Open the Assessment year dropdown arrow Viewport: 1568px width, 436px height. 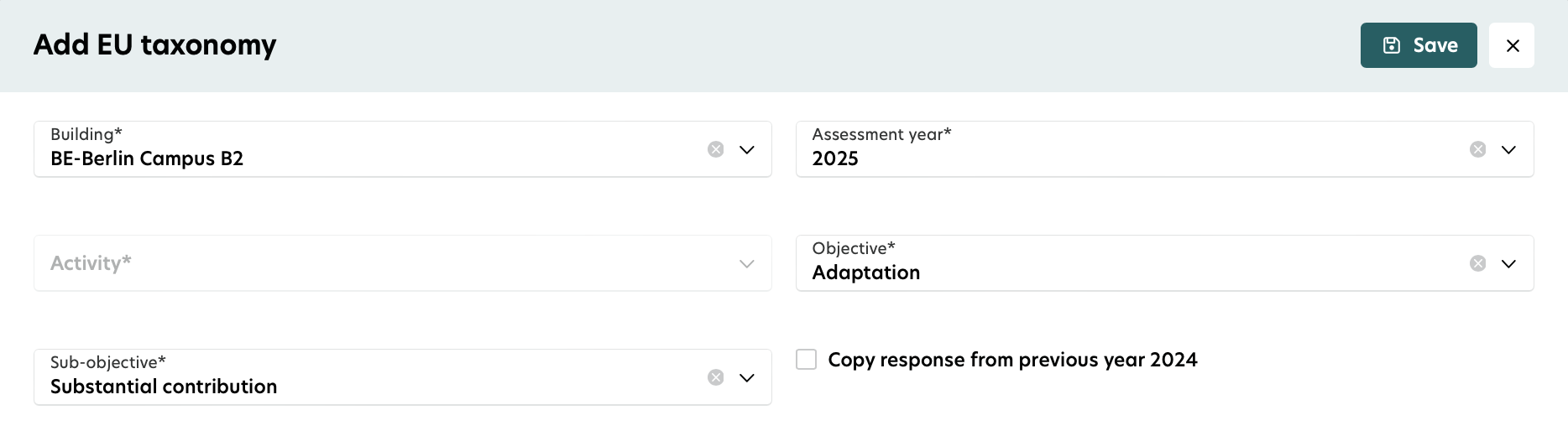tap(1508, 149)
